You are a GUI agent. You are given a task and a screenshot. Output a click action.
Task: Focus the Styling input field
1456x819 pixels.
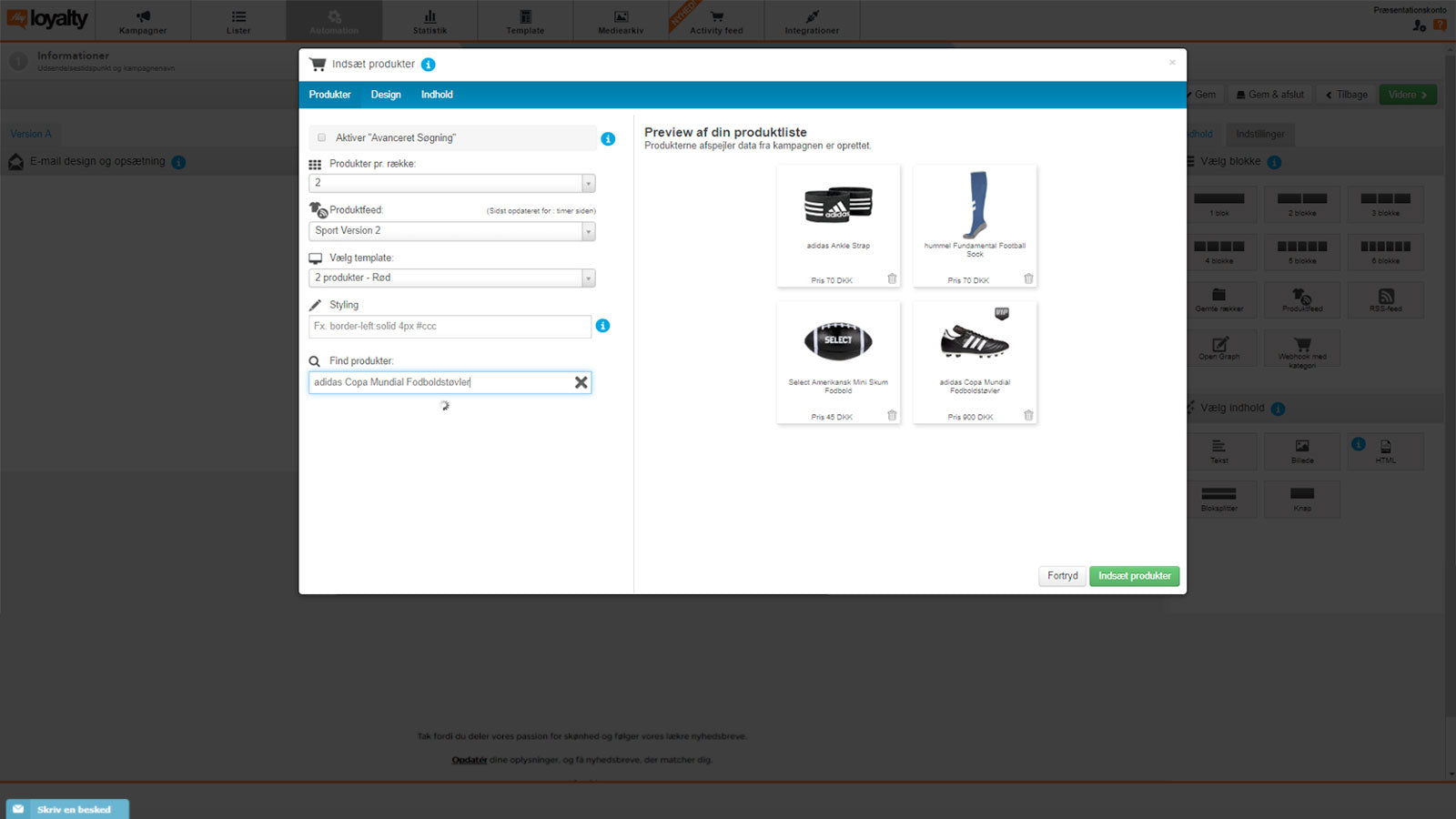450,326
